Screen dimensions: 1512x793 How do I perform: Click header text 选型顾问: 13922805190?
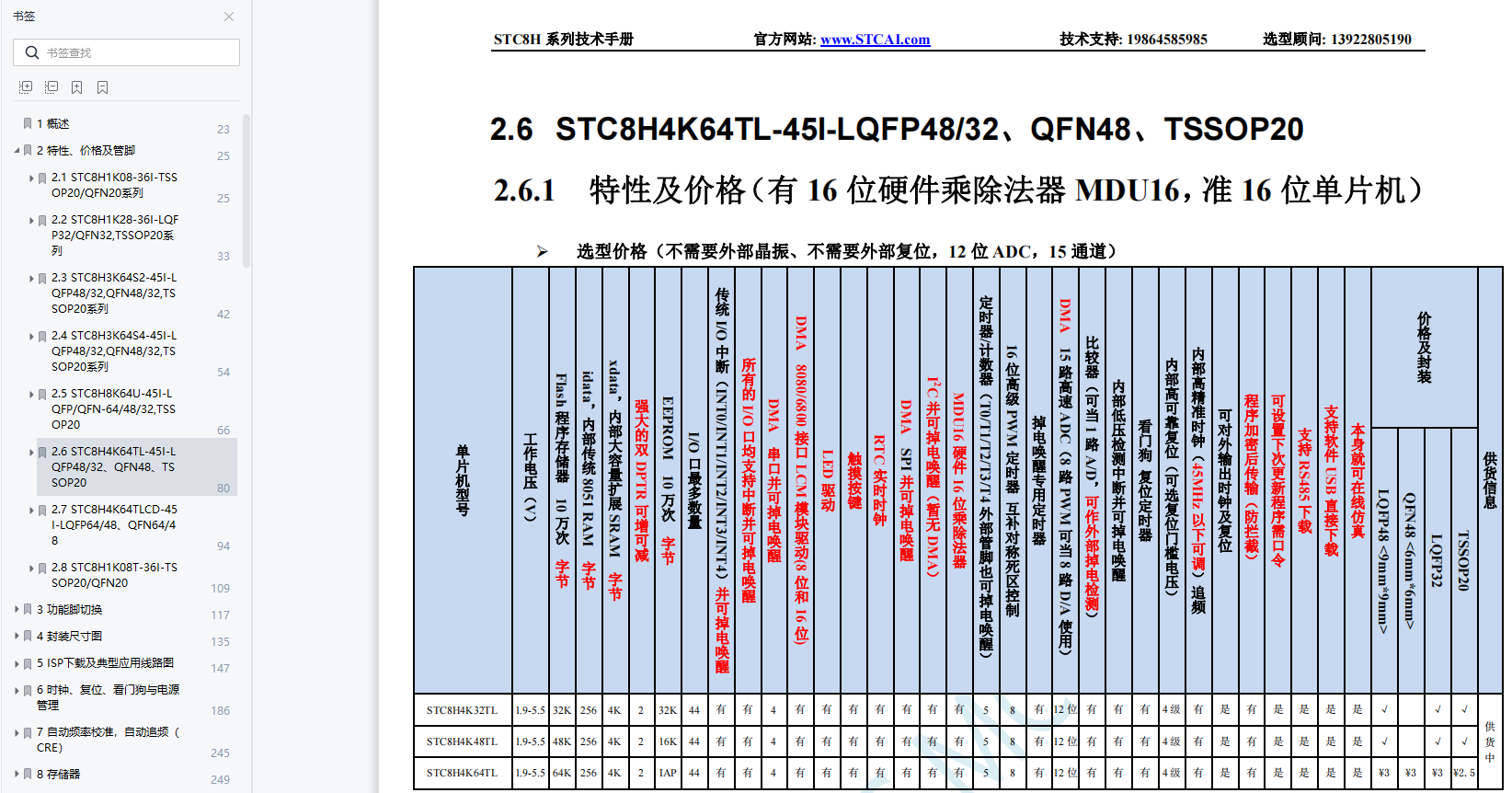1337,39
